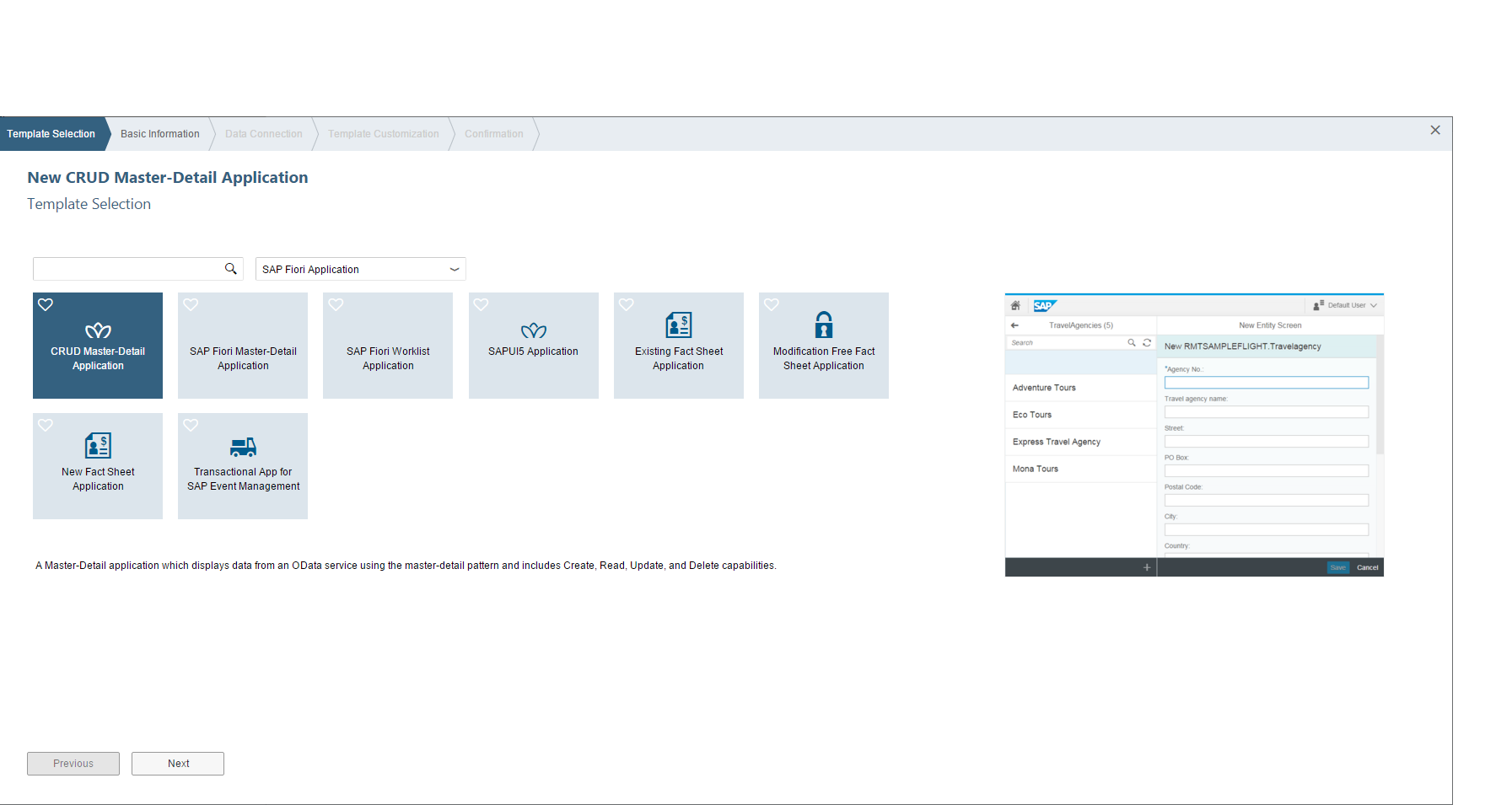This screenshot has height=805, width=1512.
Task: Click the template search input field
Action: coord(126,268)
